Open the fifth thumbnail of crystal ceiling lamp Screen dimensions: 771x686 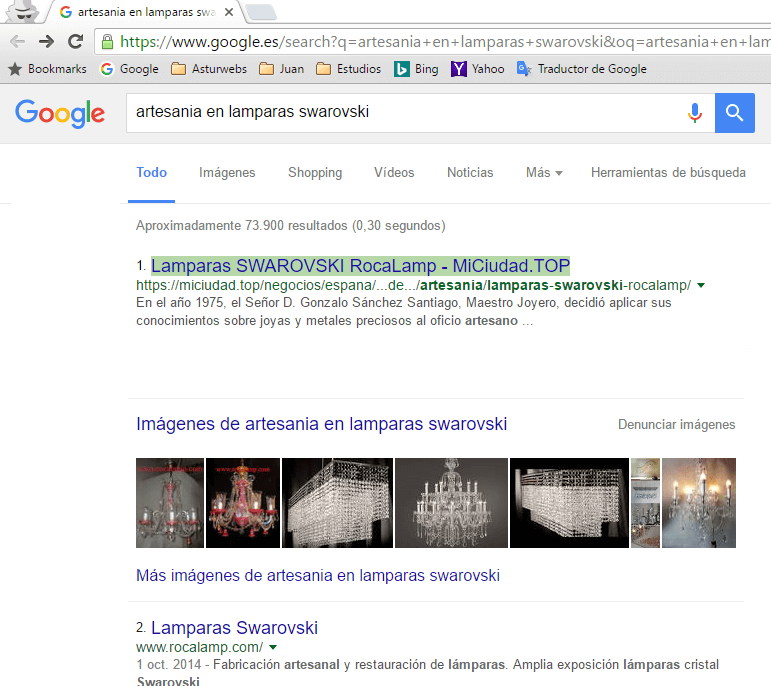[569, 503]
